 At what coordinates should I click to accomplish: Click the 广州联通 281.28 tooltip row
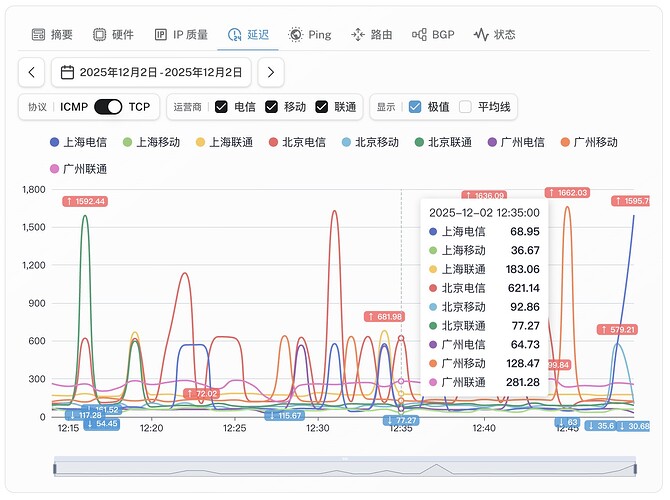coord(484,382)
